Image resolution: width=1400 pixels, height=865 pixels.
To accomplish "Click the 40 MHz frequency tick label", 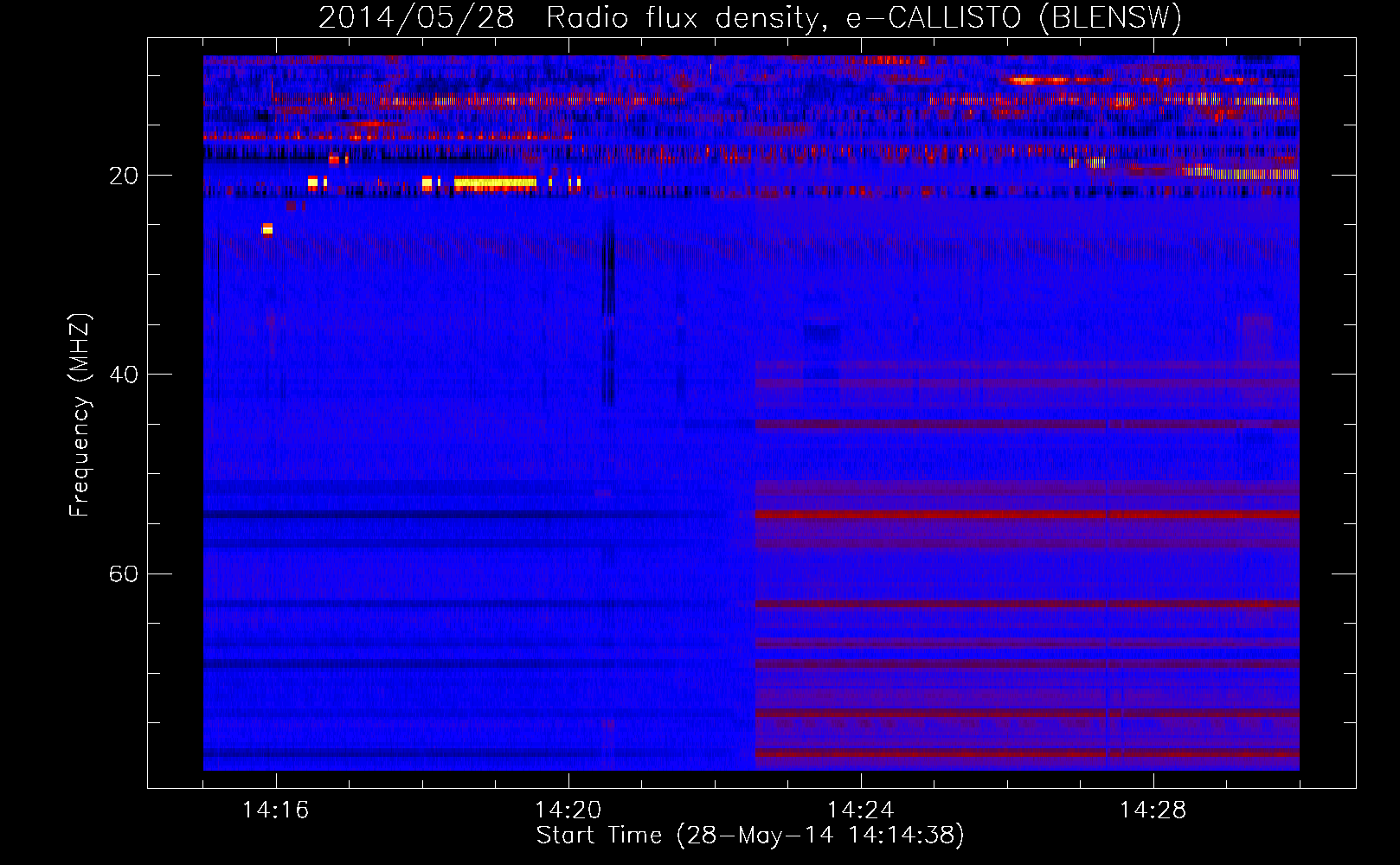I will [x=124, y=375].
